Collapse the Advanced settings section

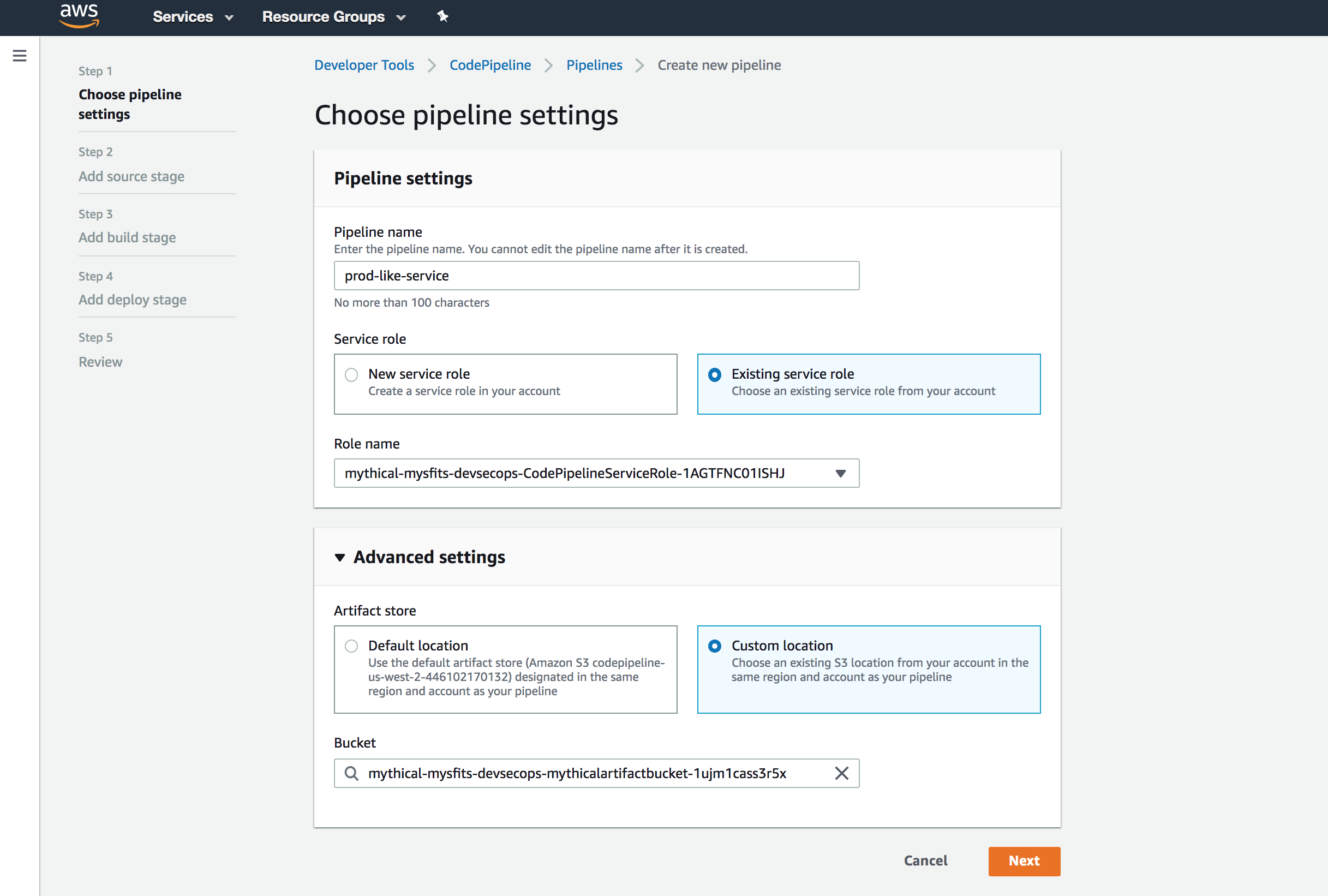pos(420,557)
